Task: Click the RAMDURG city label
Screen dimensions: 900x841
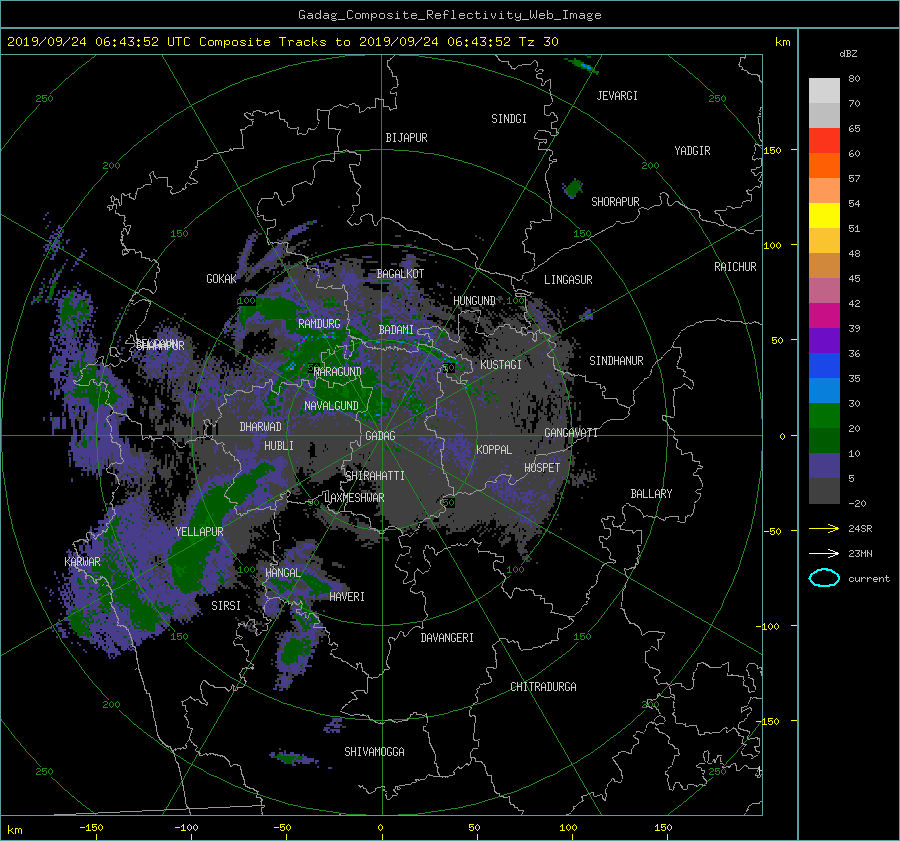Action: pyautogui.click(x=319, y=324)
